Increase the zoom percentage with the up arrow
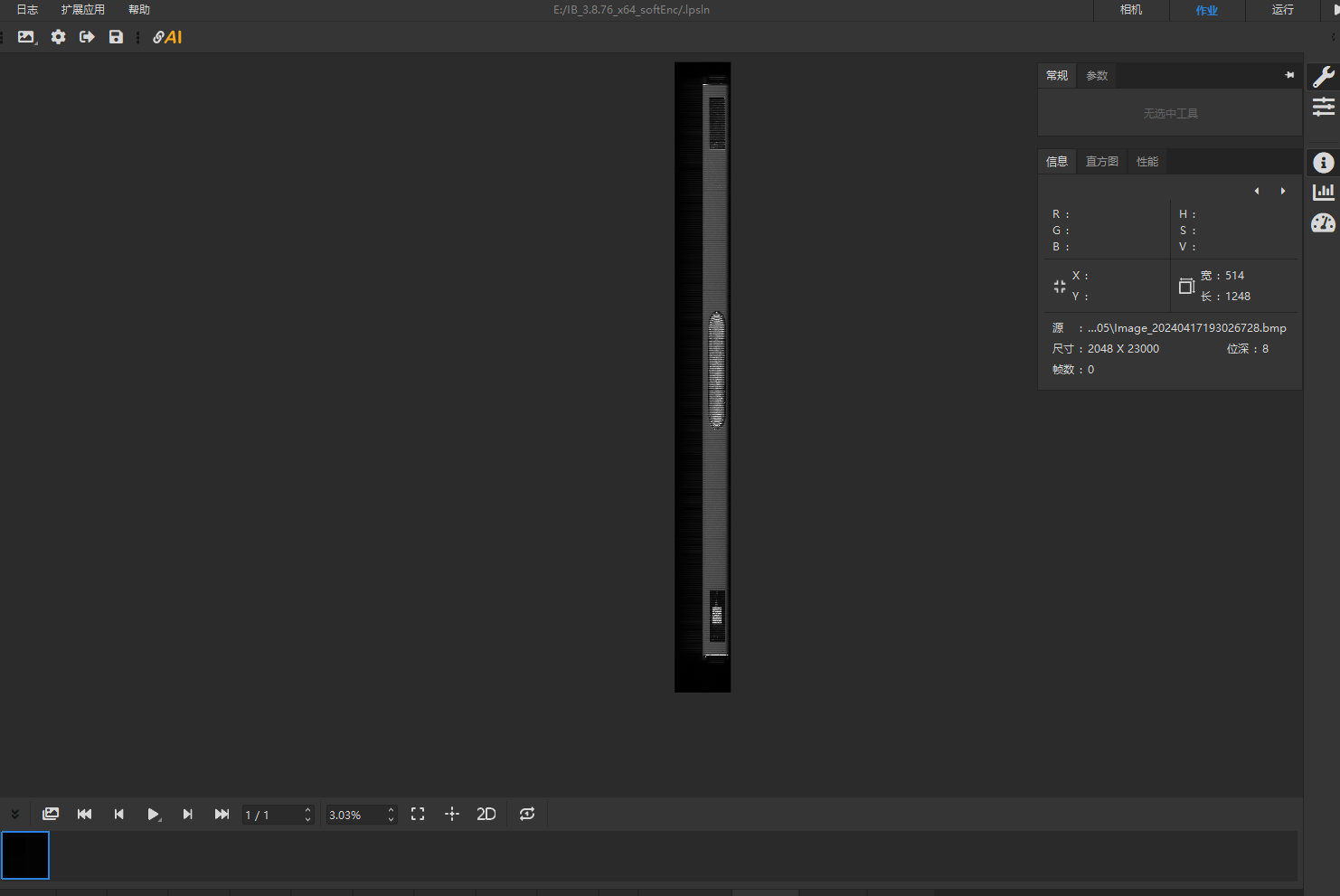The image size is (1340, 896). pos(391,810)
